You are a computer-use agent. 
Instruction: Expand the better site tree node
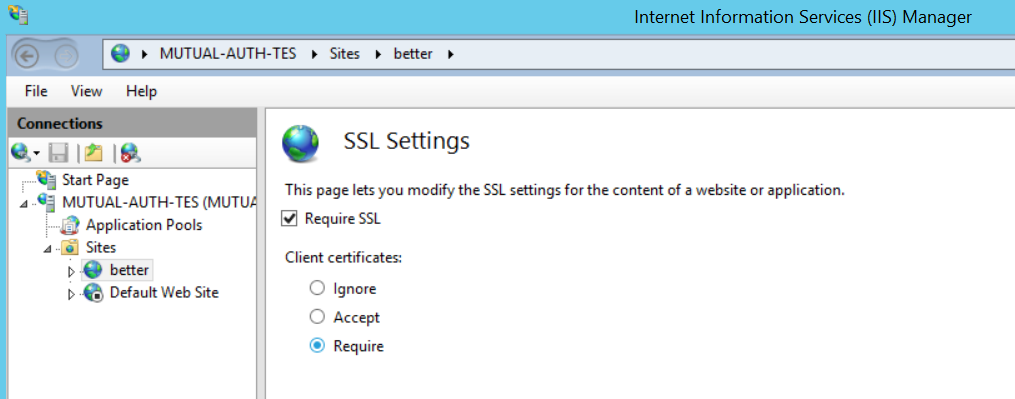(71, 271)
